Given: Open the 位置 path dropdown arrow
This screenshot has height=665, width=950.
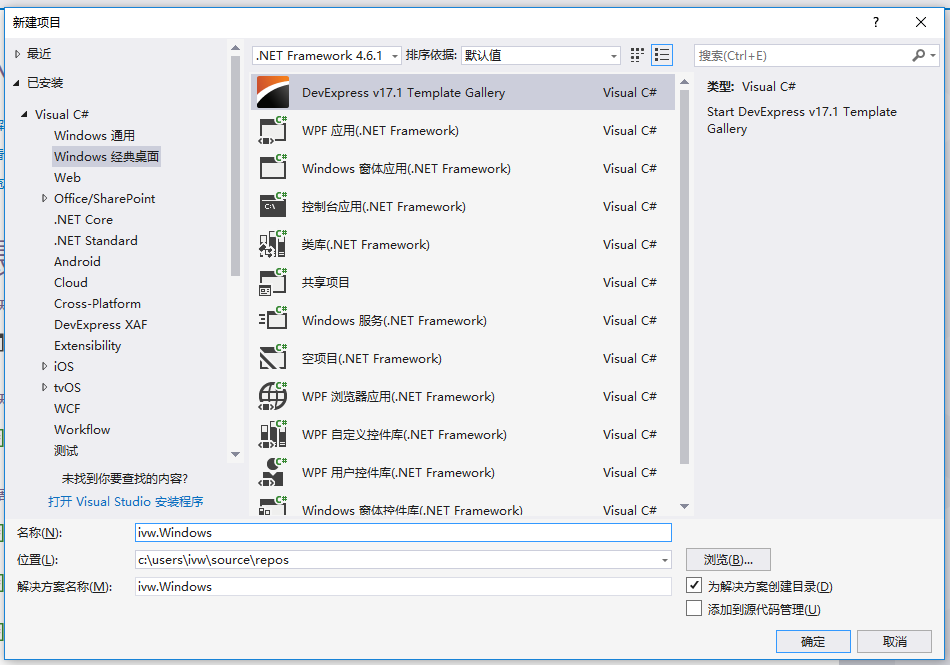Looking at the screenshot, I should tap(665, 560).
